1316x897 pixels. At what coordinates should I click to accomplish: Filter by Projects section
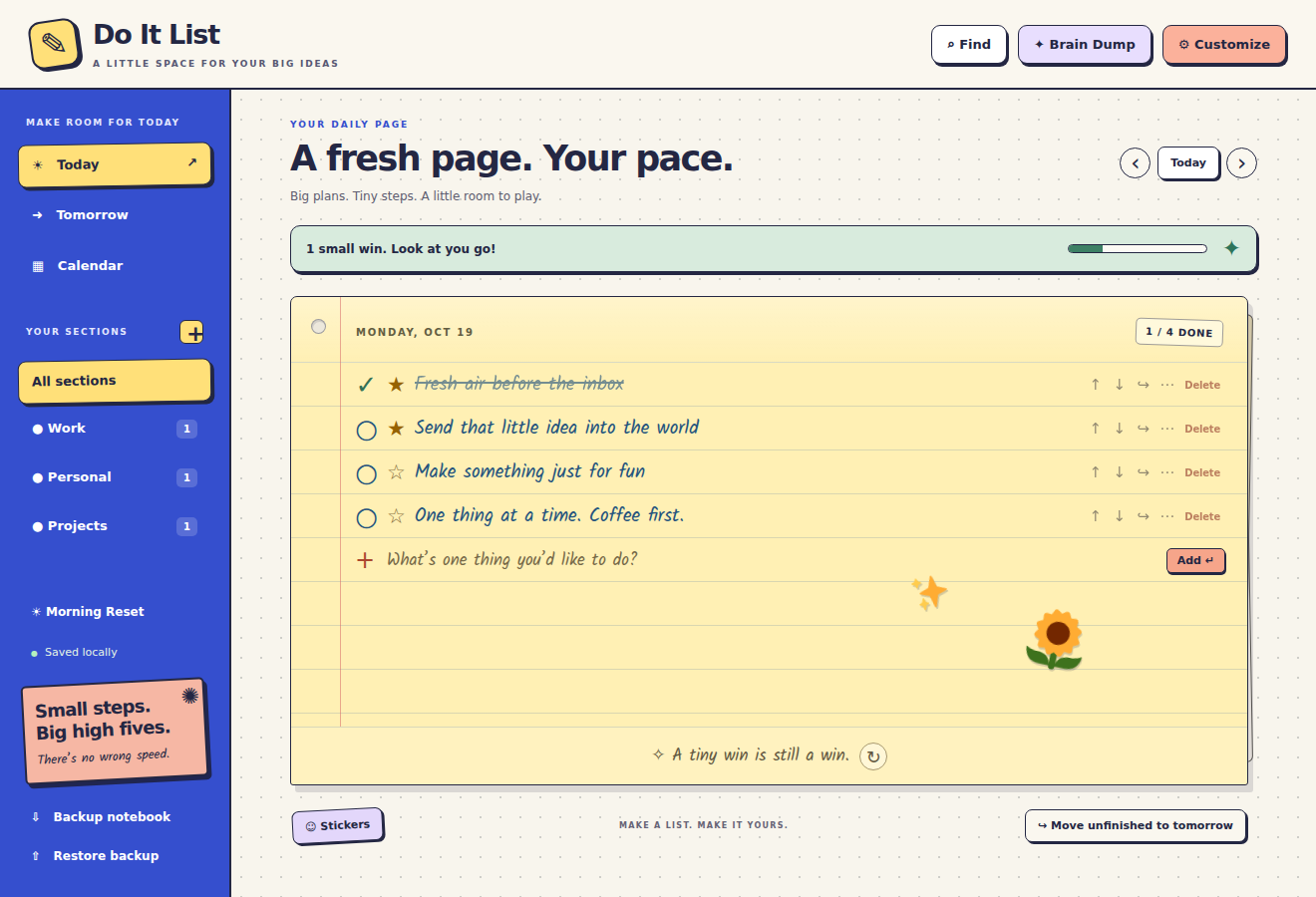pos(115,526)
